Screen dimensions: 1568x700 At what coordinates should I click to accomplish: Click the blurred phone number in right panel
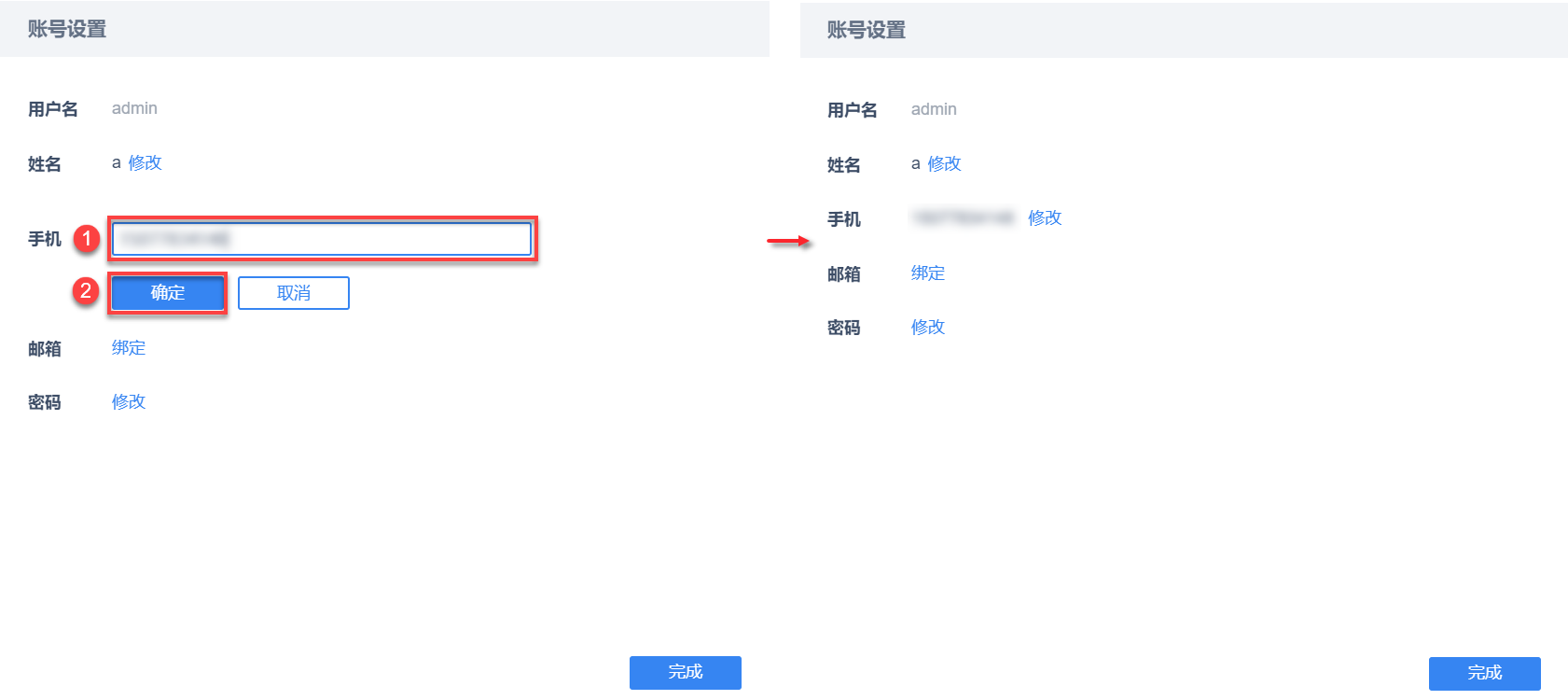coord(963,217)
